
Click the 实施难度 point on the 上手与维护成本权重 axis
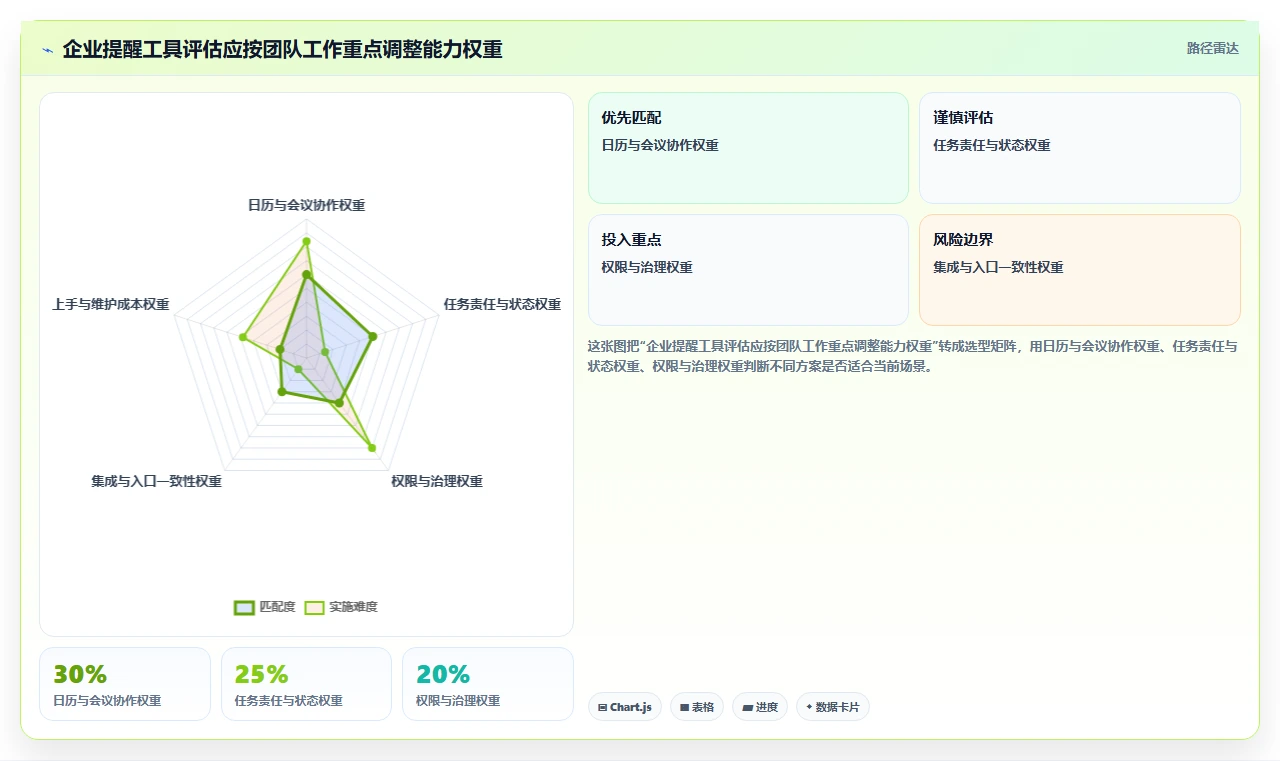[x=243, y=337]
